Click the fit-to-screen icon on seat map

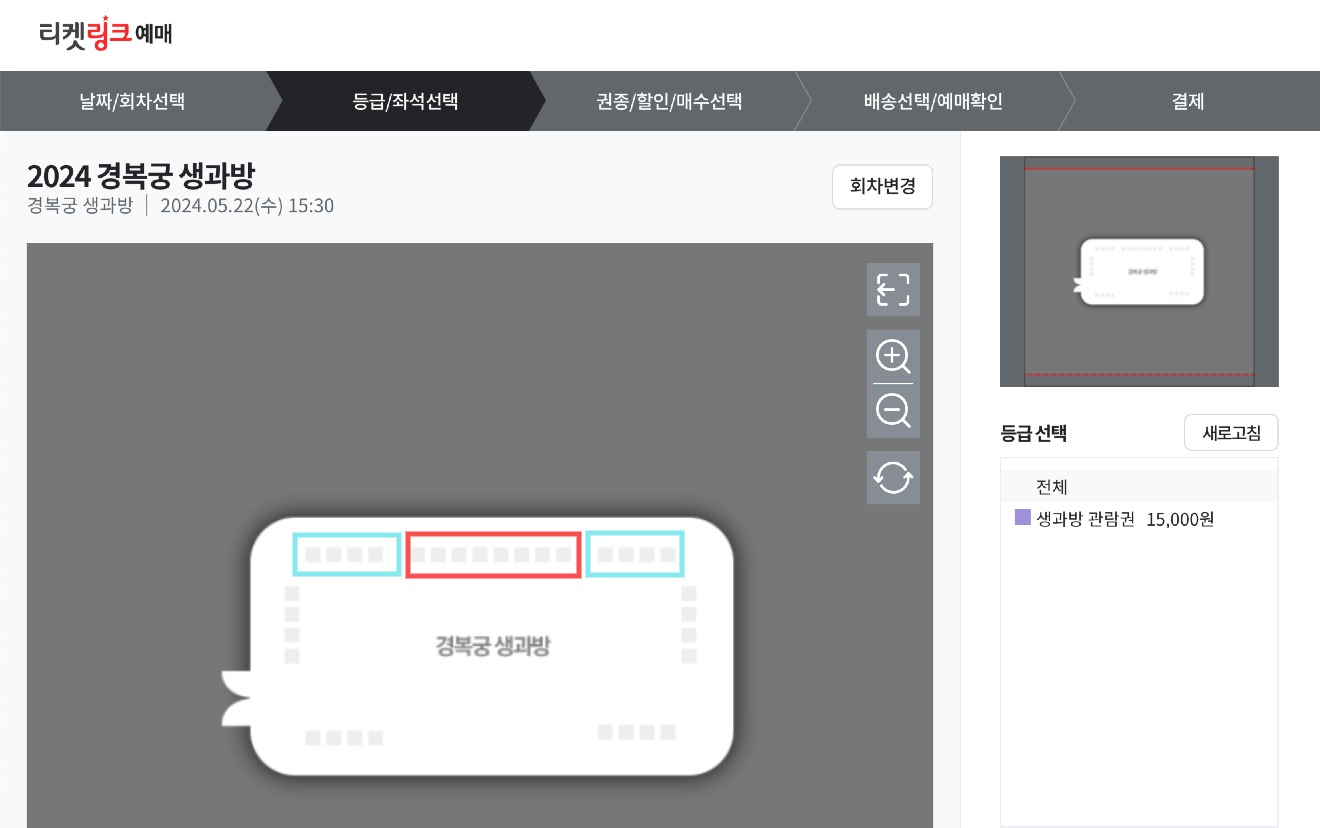[x=893, y=289]
